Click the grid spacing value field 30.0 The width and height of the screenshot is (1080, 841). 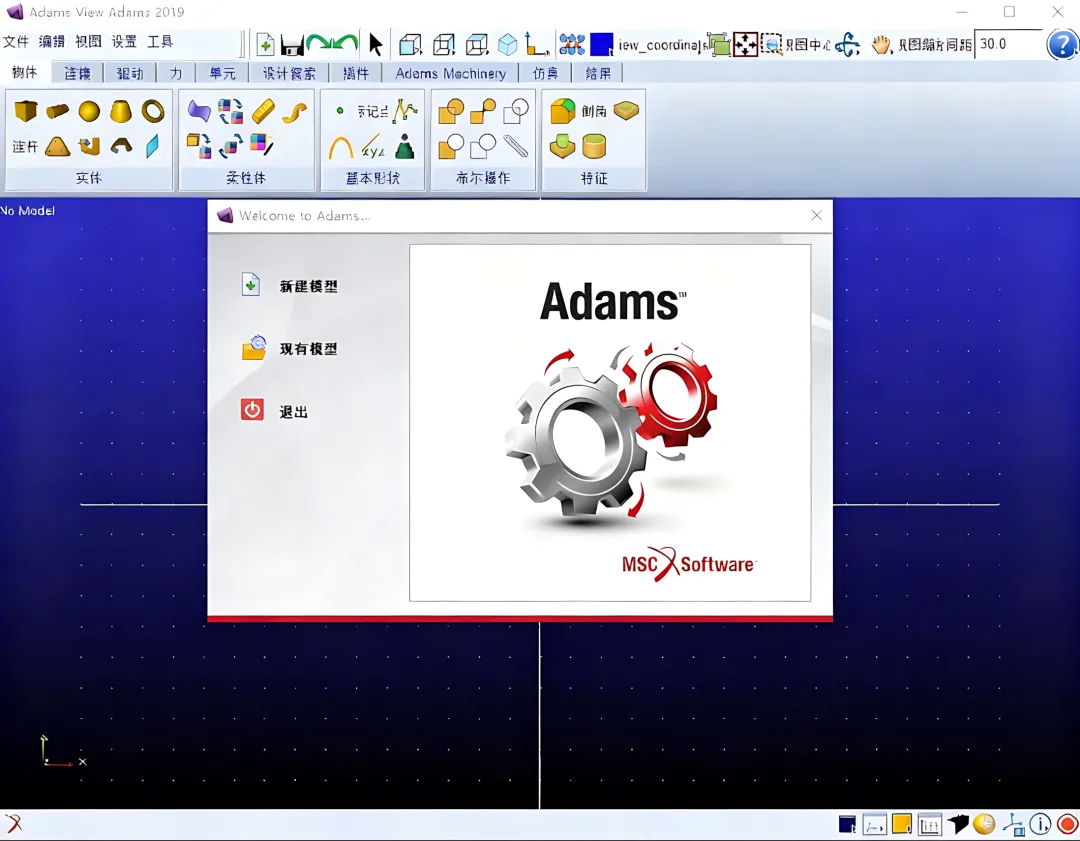pyautogui.click(x=1008, y=44)
